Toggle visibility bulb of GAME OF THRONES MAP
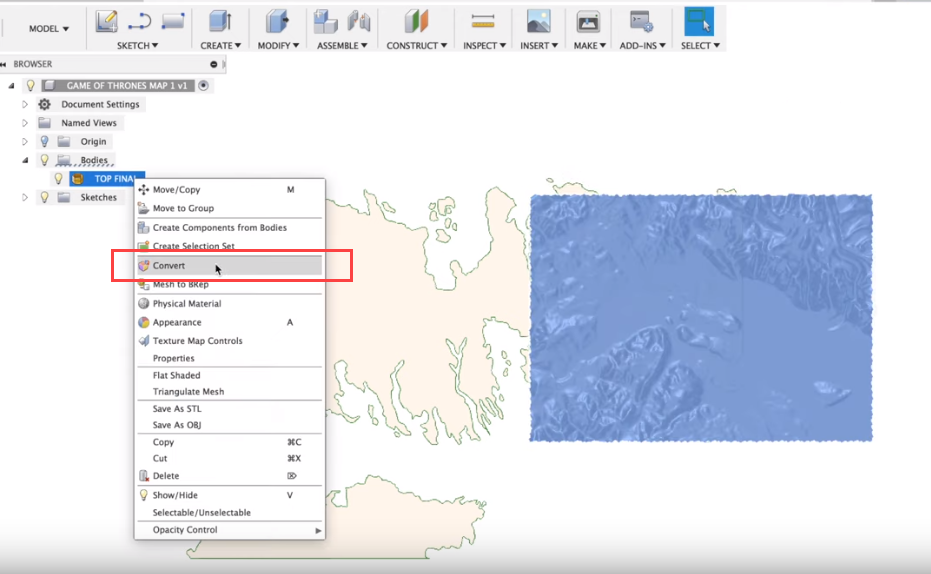The width and height of the screenshot is (931, 574). click(31, 85)
